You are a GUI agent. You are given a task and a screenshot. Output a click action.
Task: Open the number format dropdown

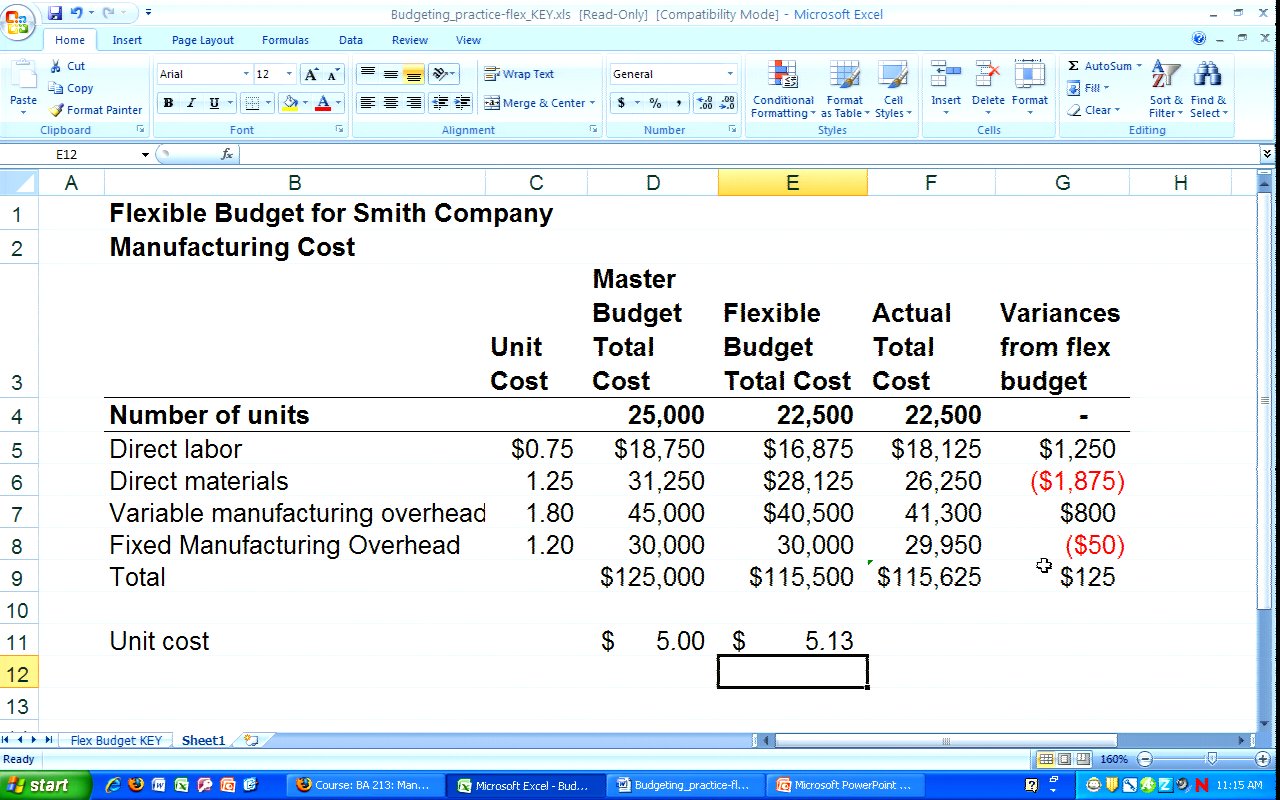pos(730,74)
